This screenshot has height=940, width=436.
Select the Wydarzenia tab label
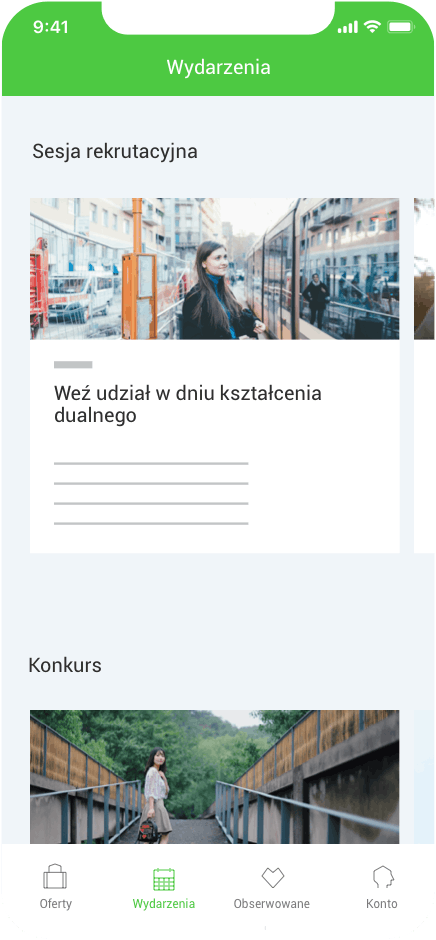164,903
